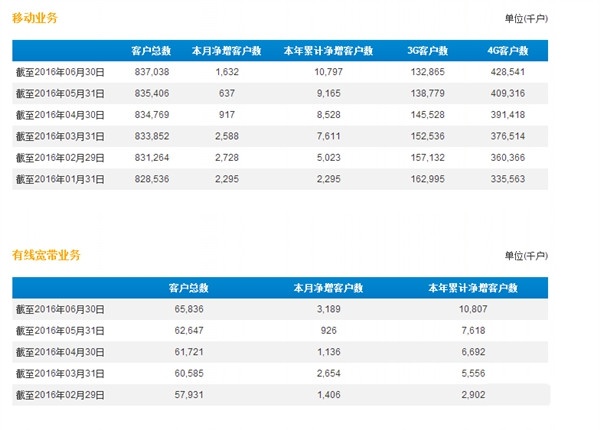Click the 4G value 391,418

(508, 115)
